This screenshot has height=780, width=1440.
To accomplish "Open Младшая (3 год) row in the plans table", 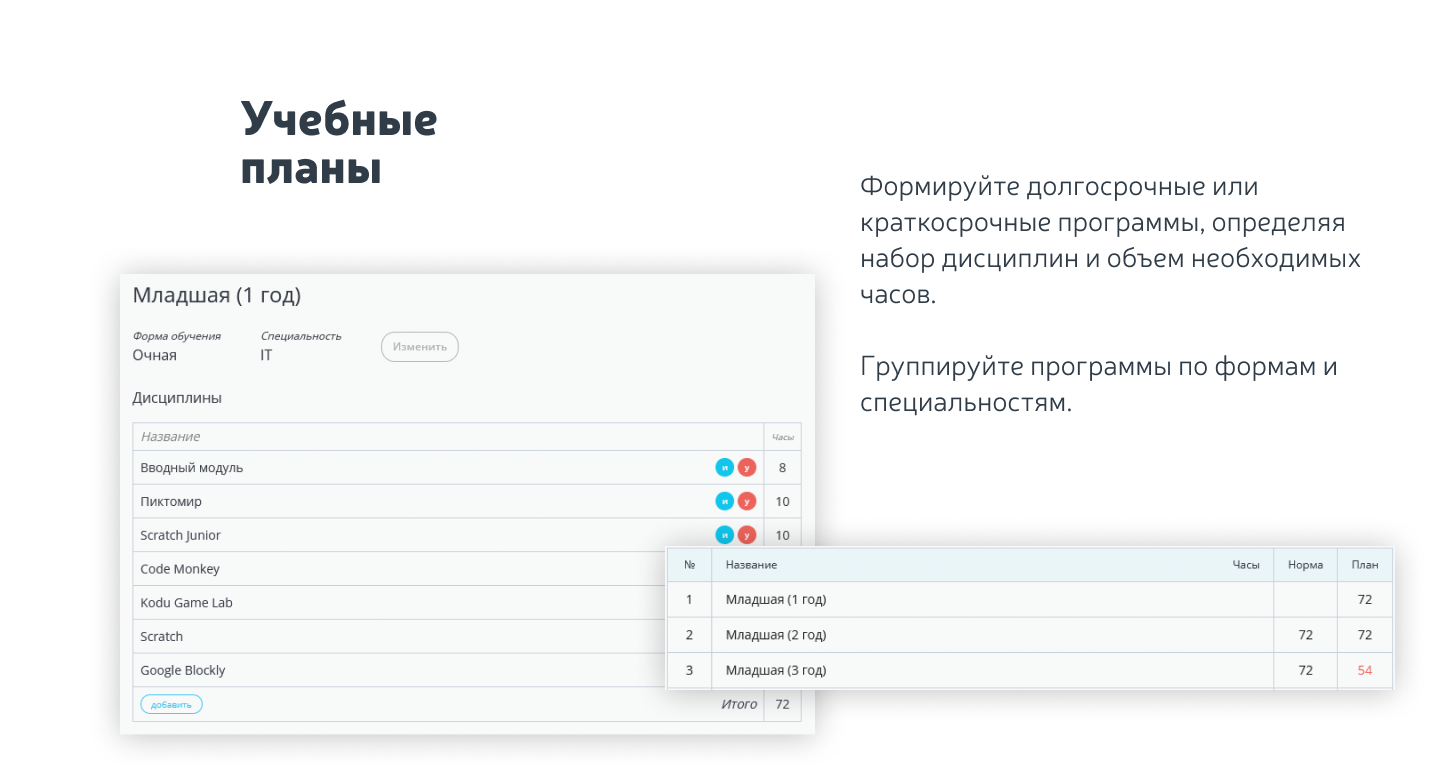I will [1030, 670].
